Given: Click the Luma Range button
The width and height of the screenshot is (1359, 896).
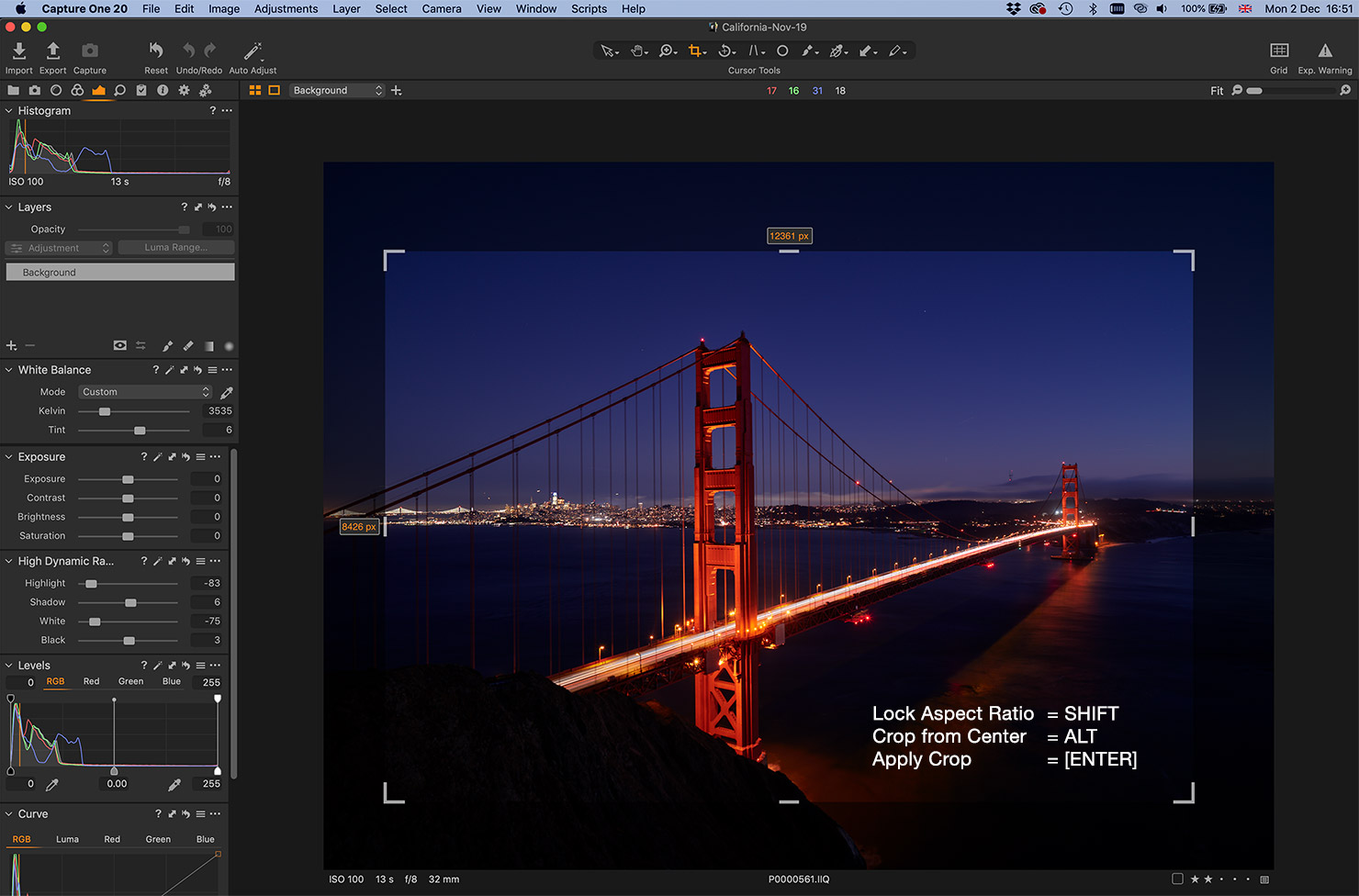Looking at the screenshot, I should [176, 248].
